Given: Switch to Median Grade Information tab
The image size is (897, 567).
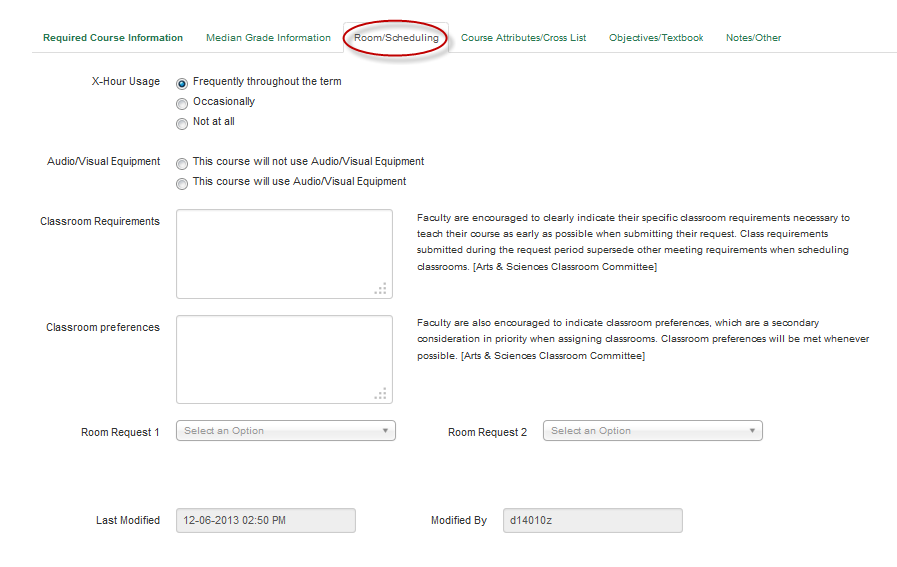Looking at the screenshot, I should [x=268, y=38].
